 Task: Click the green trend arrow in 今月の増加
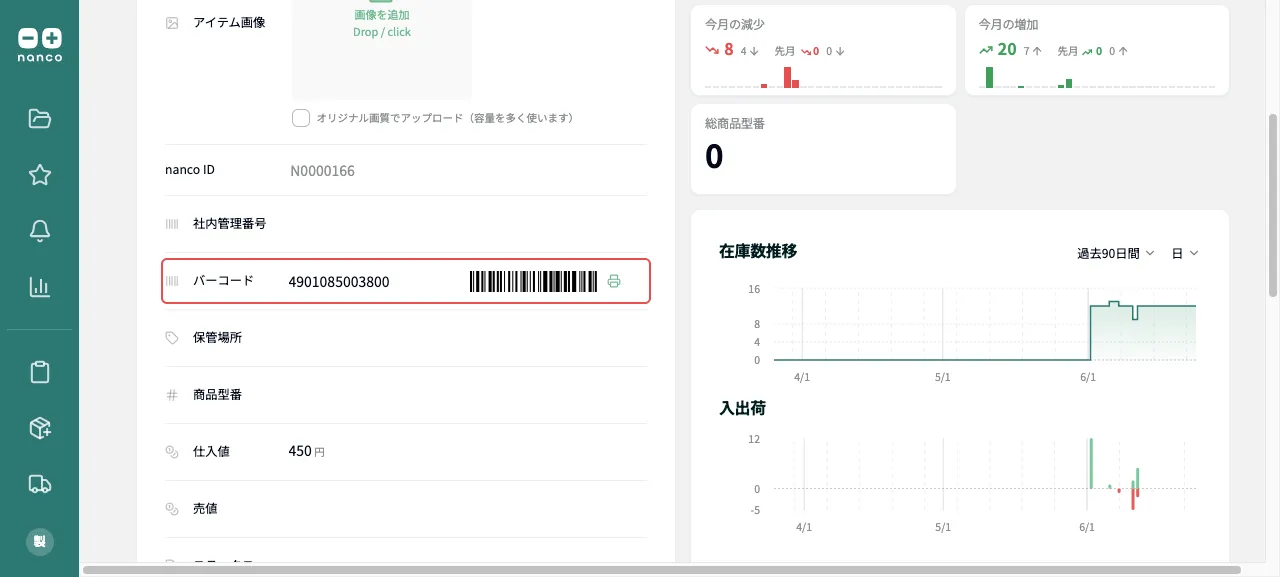[985, 49]
